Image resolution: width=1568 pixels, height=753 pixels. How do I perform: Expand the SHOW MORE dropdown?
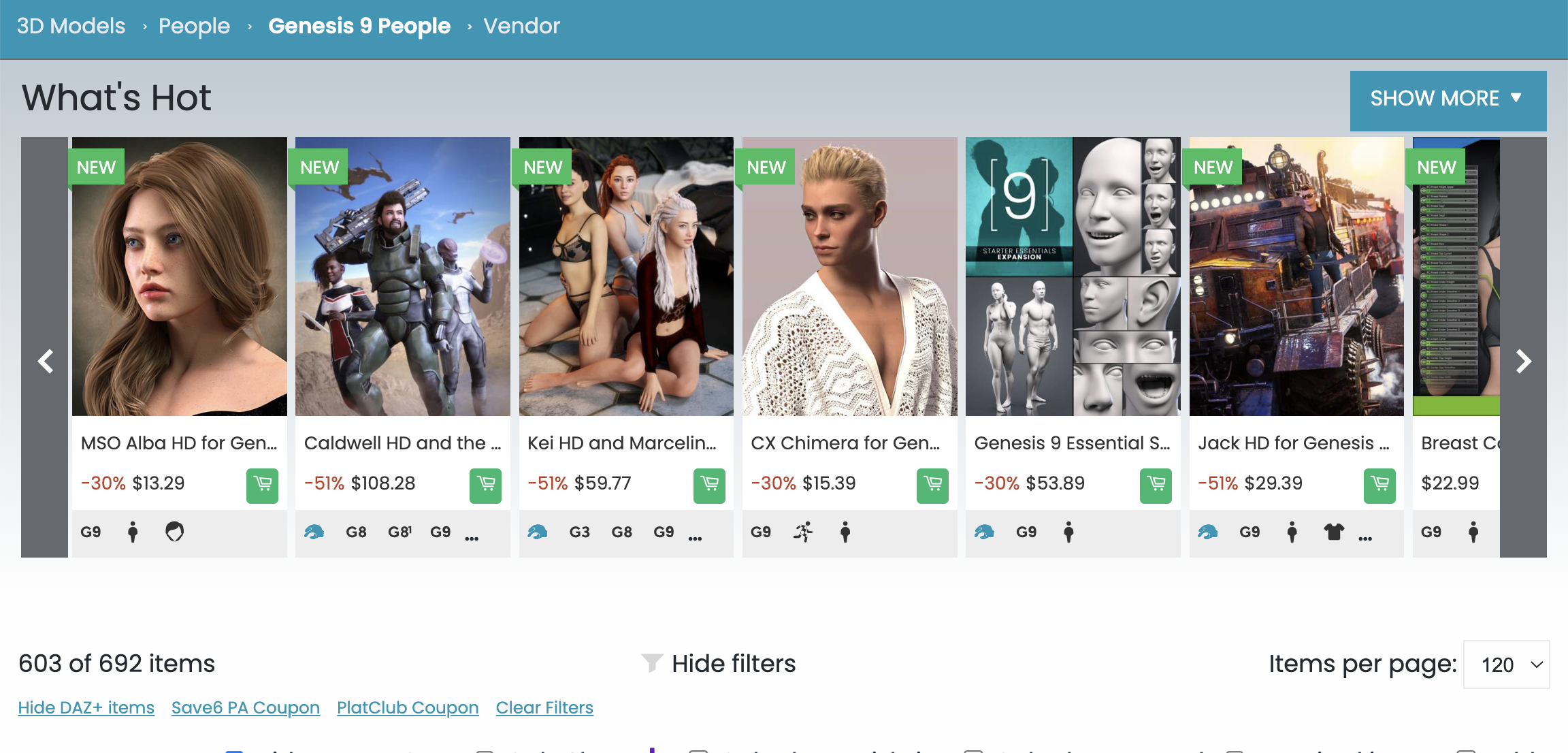coord(1448,99)
